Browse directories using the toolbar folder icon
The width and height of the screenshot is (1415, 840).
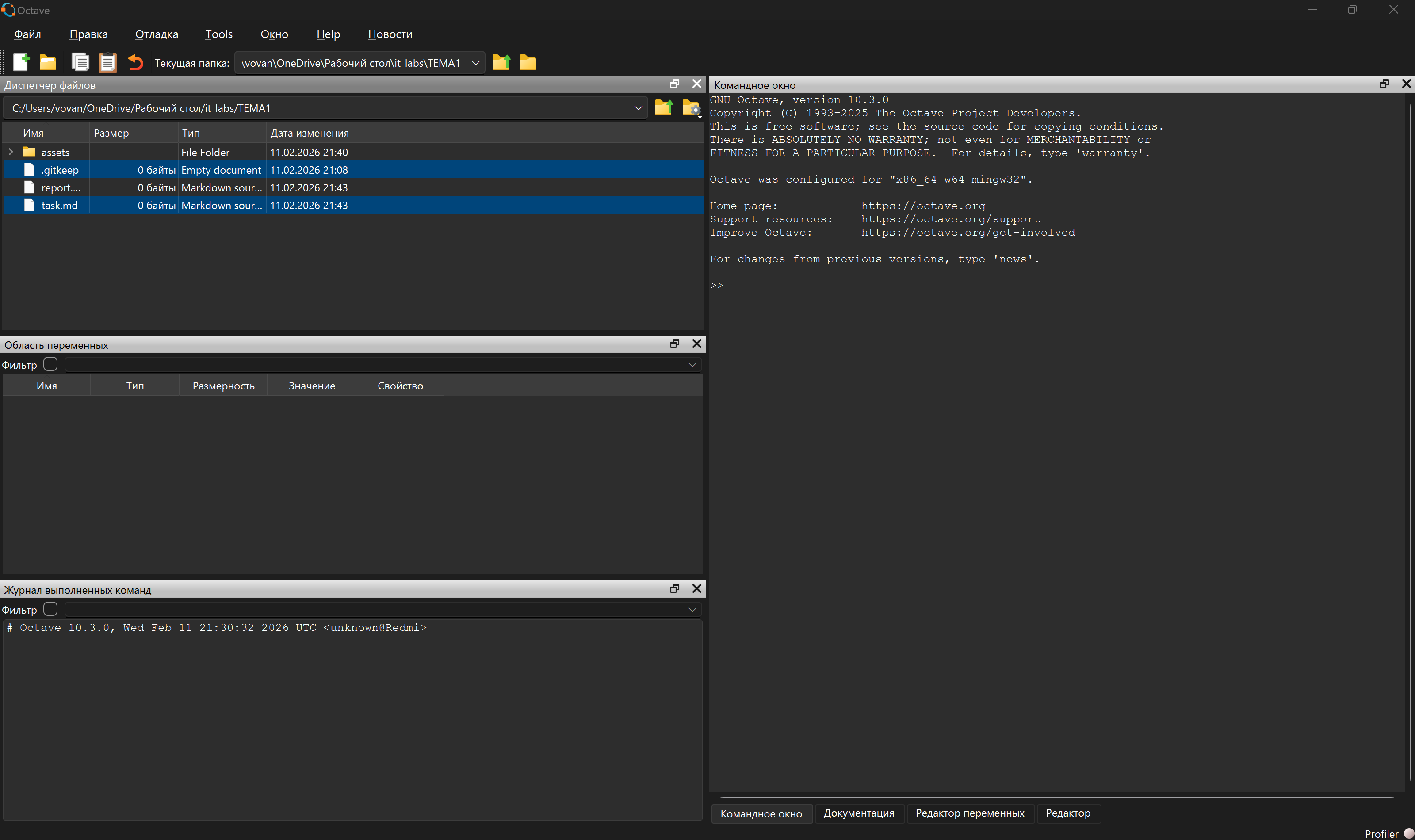pyautogui.click(x=528, y=62)
